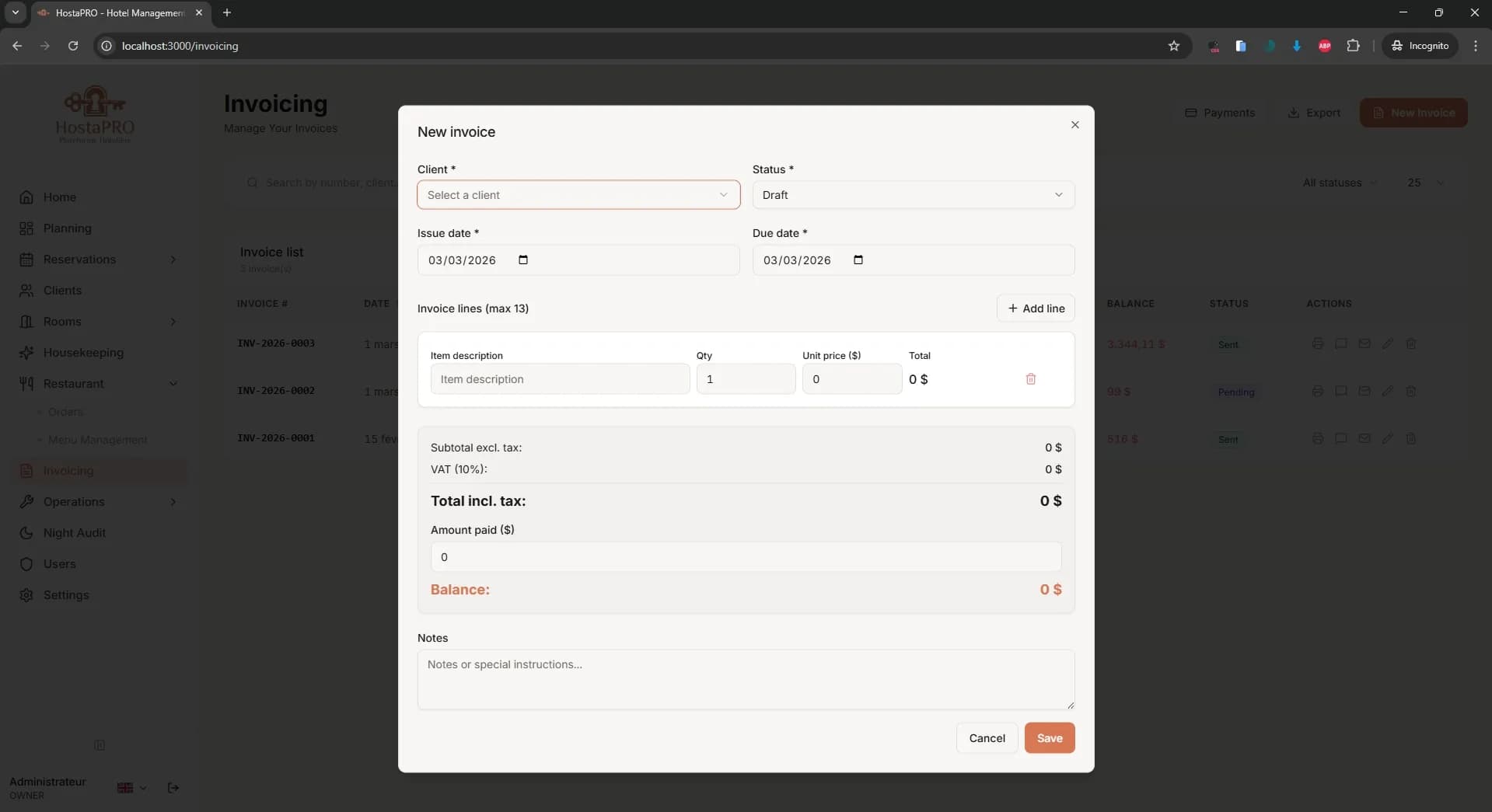
Task: Remove the invoice line using its trash icon
Action: pyautogui.click(x=1031, y=379)
